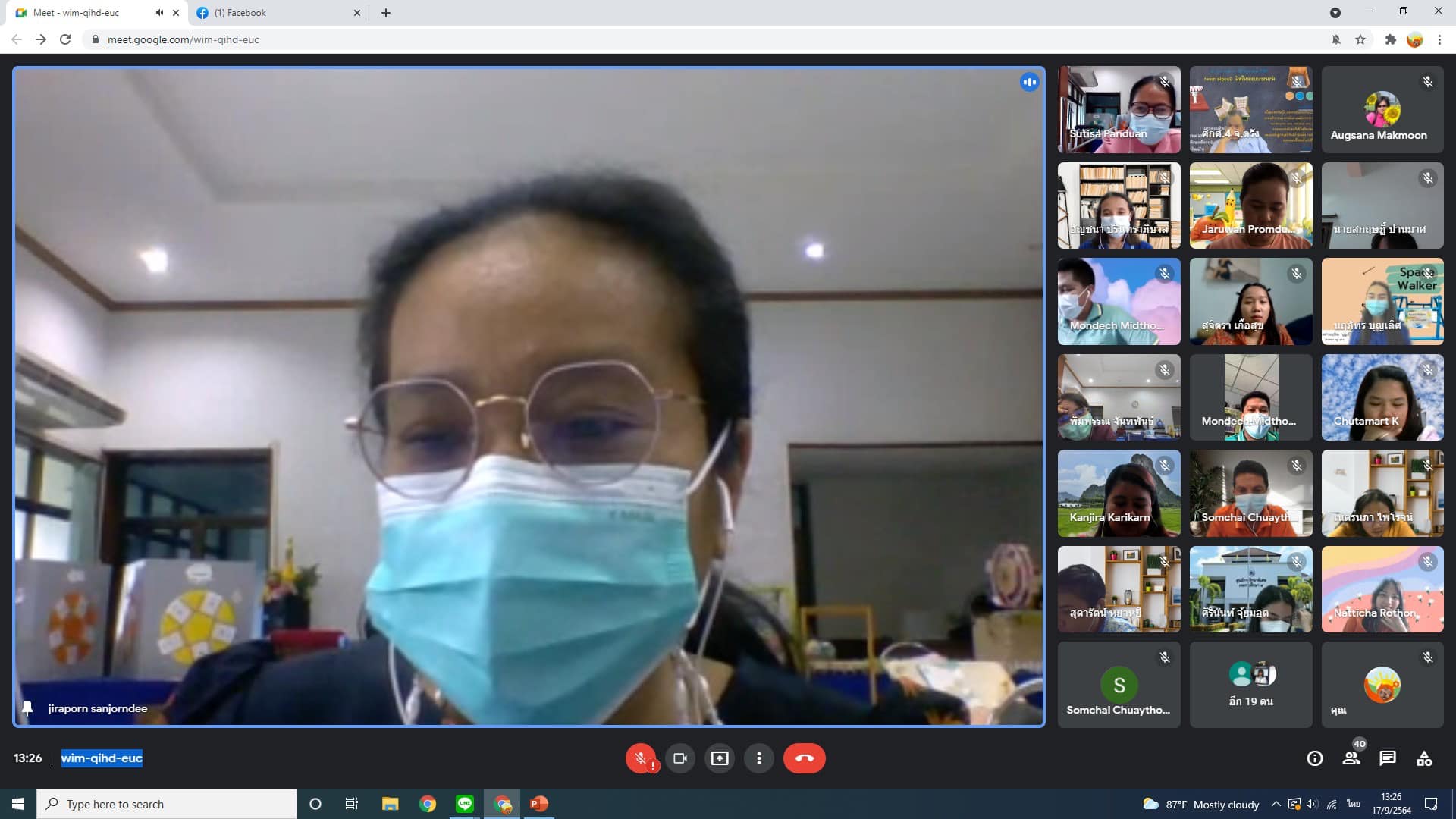This screenshot has height=819, width=1456.
Task: Toggle camera in Meet control bar
Action: pos(680,758)
